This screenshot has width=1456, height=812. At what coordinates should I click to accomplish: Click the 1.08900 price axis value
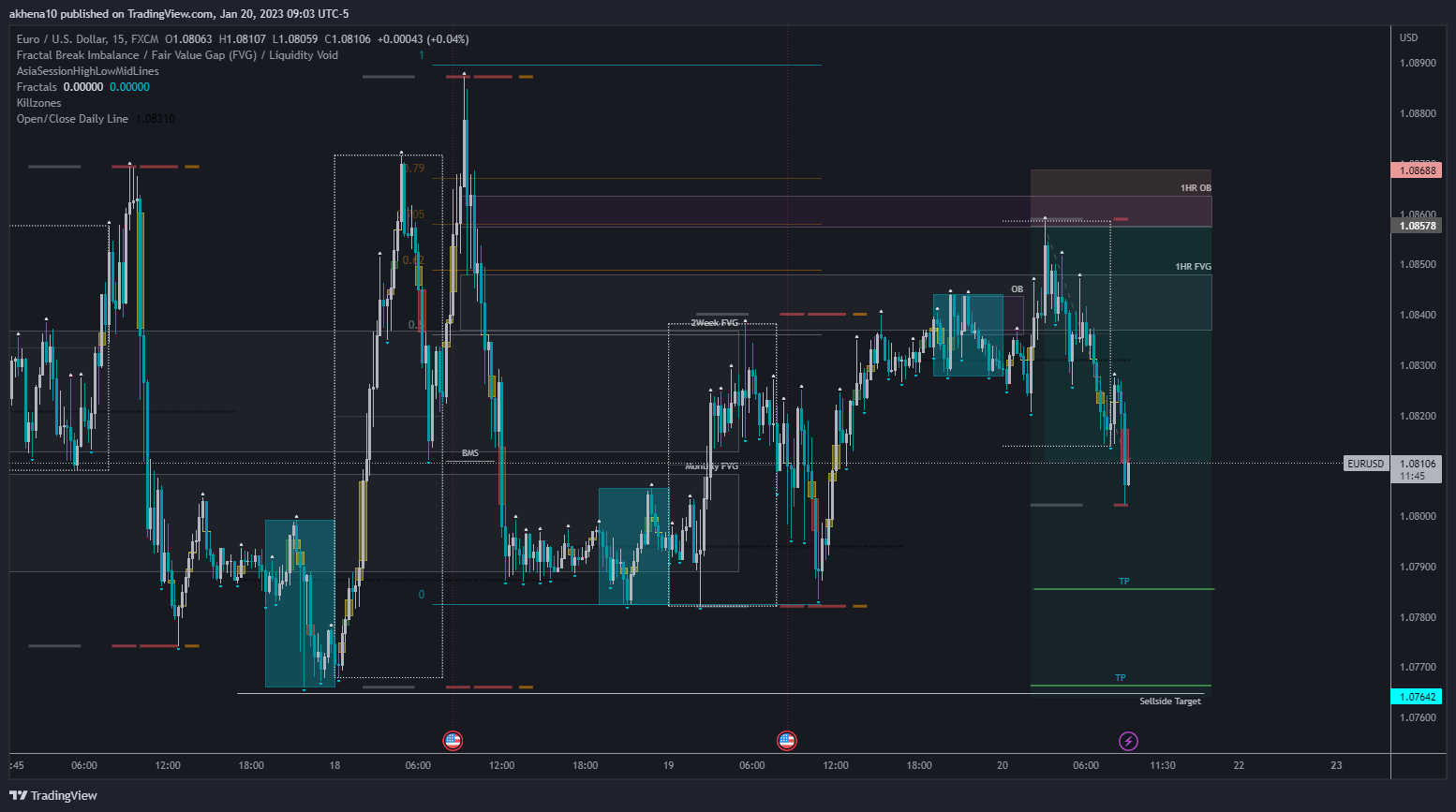click(x=1418, y=63)
